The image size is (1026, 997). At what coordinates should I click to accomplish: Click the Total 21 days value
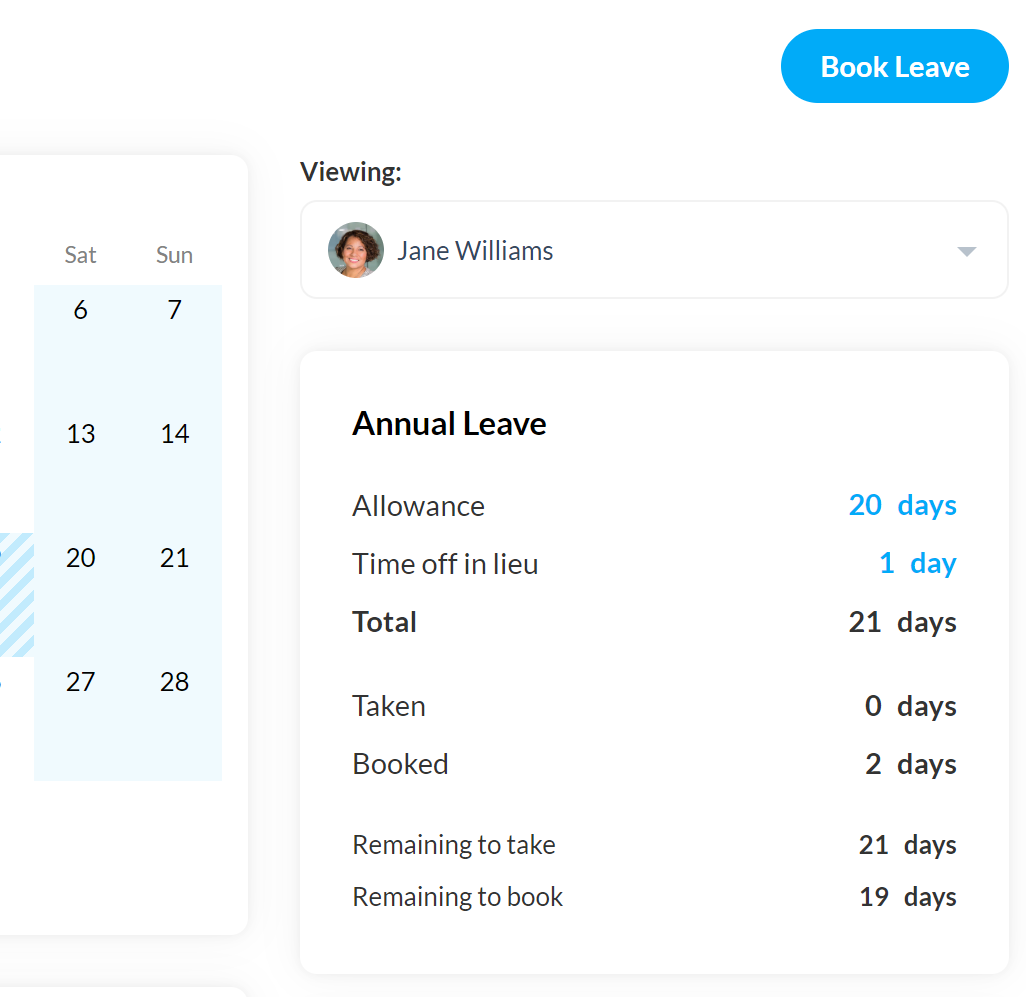[902, 622]
